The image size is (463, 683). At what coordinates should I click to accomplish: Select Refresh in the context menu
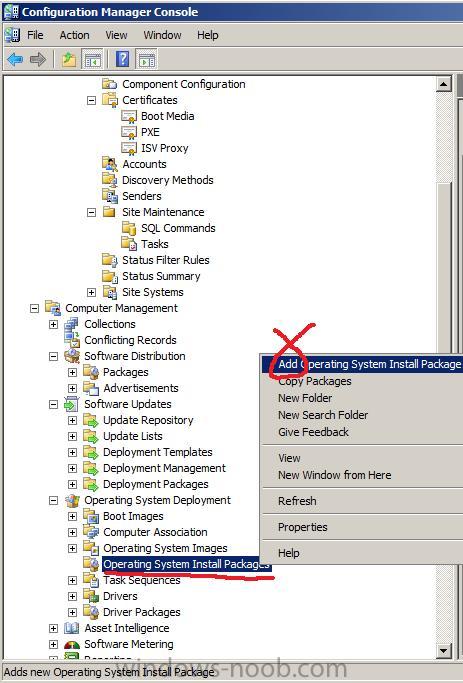(297, 501)
